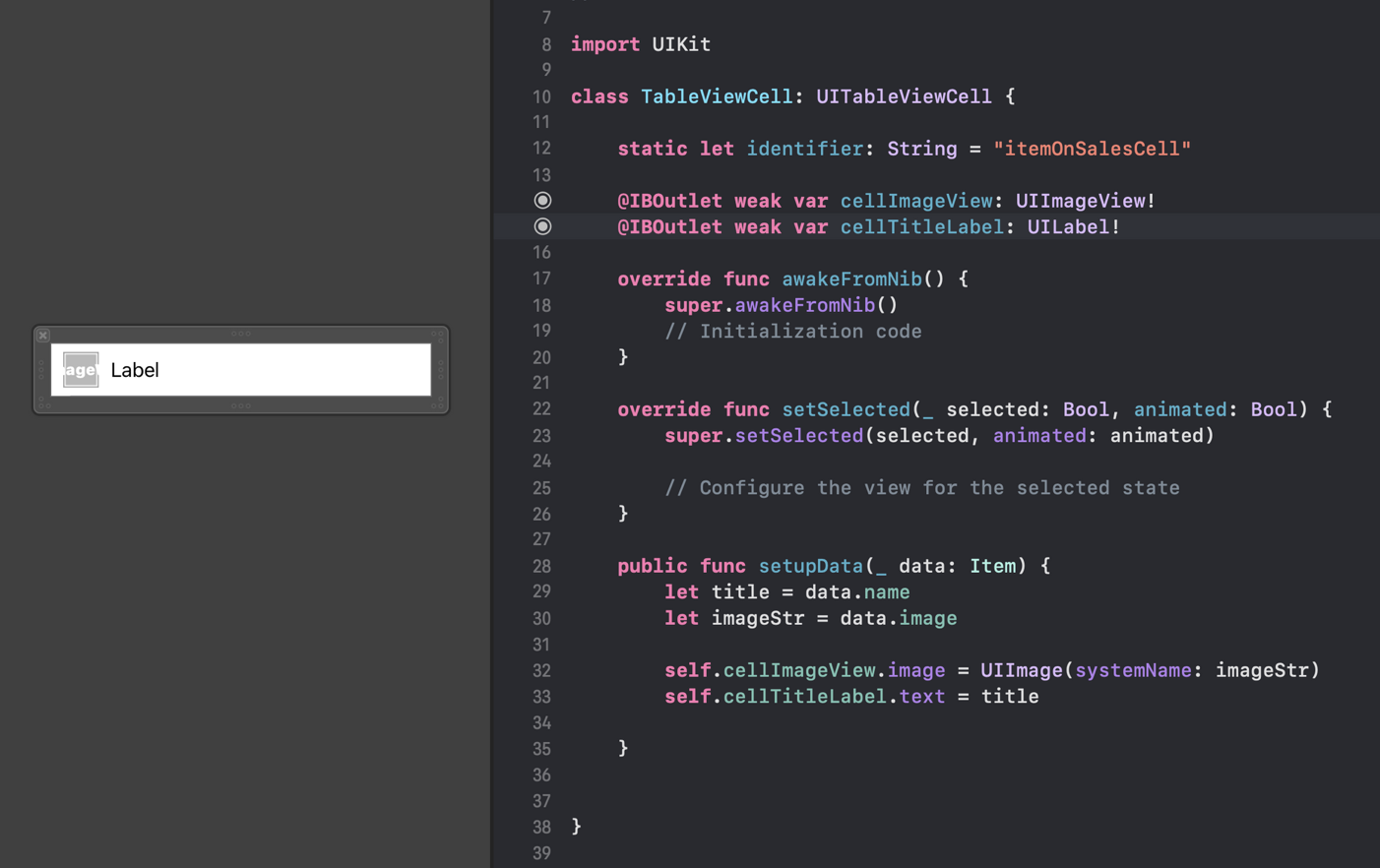
Task: Click the closing brace on line 35
Action: (623, 748)
